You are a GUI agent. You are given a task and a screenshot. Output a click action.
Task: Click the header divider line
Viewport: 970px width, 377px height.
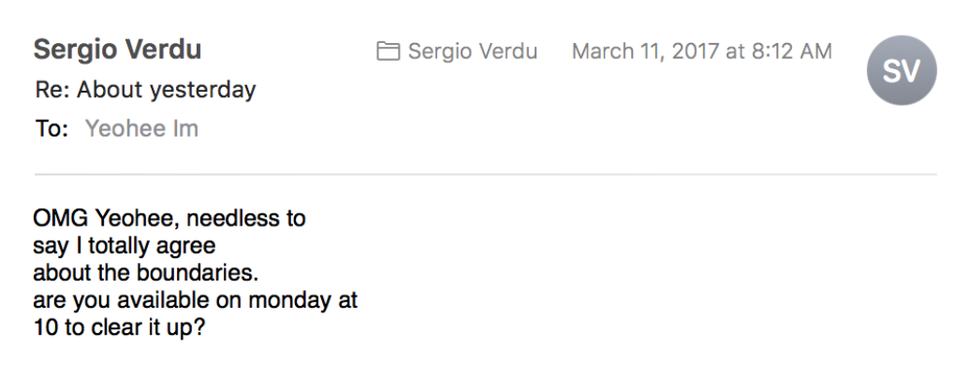pyautogui.click(x=486, y=175)
